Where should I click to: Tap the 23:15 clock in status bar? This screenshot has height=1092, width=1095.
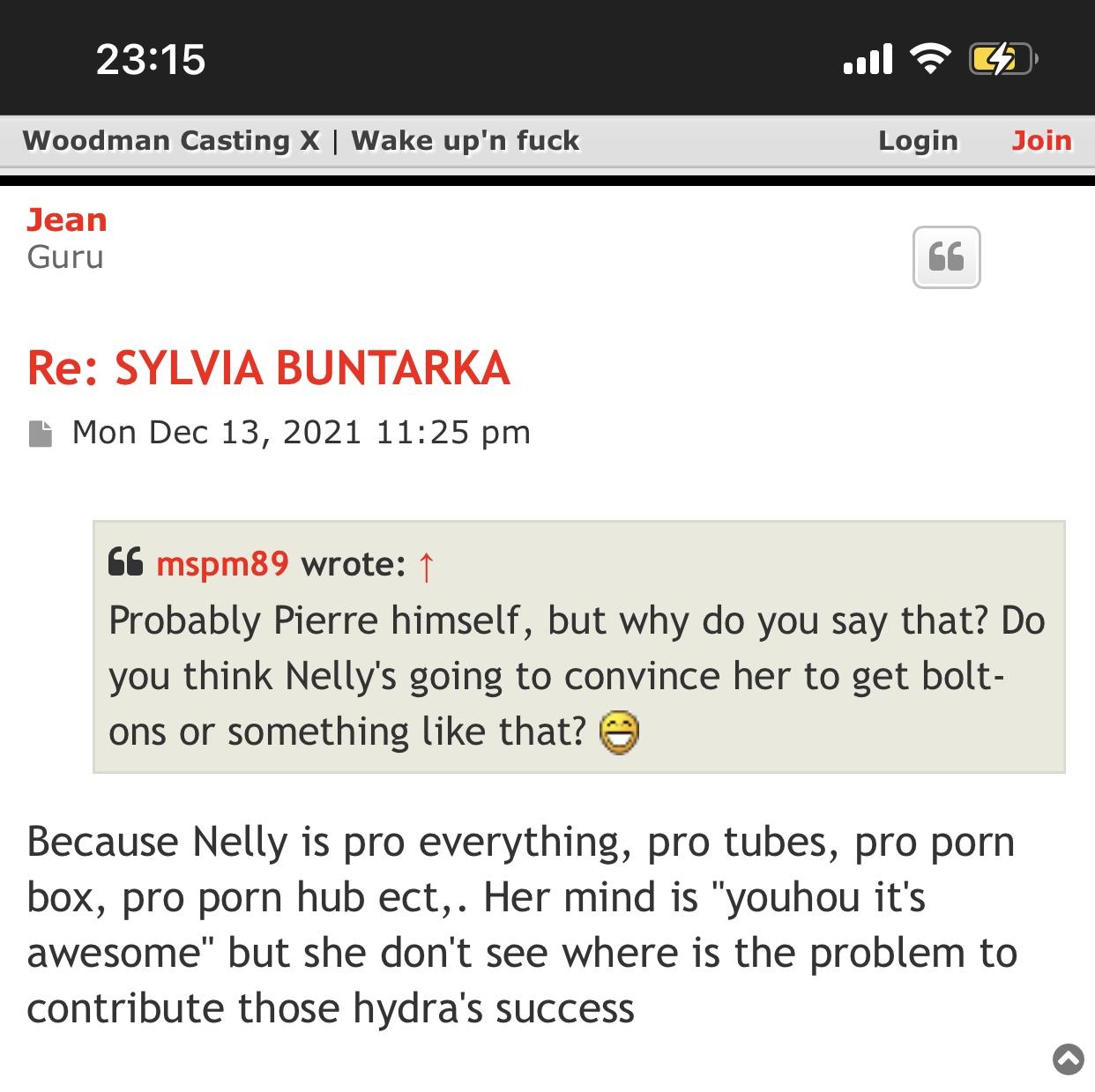[x=151, y=60]
